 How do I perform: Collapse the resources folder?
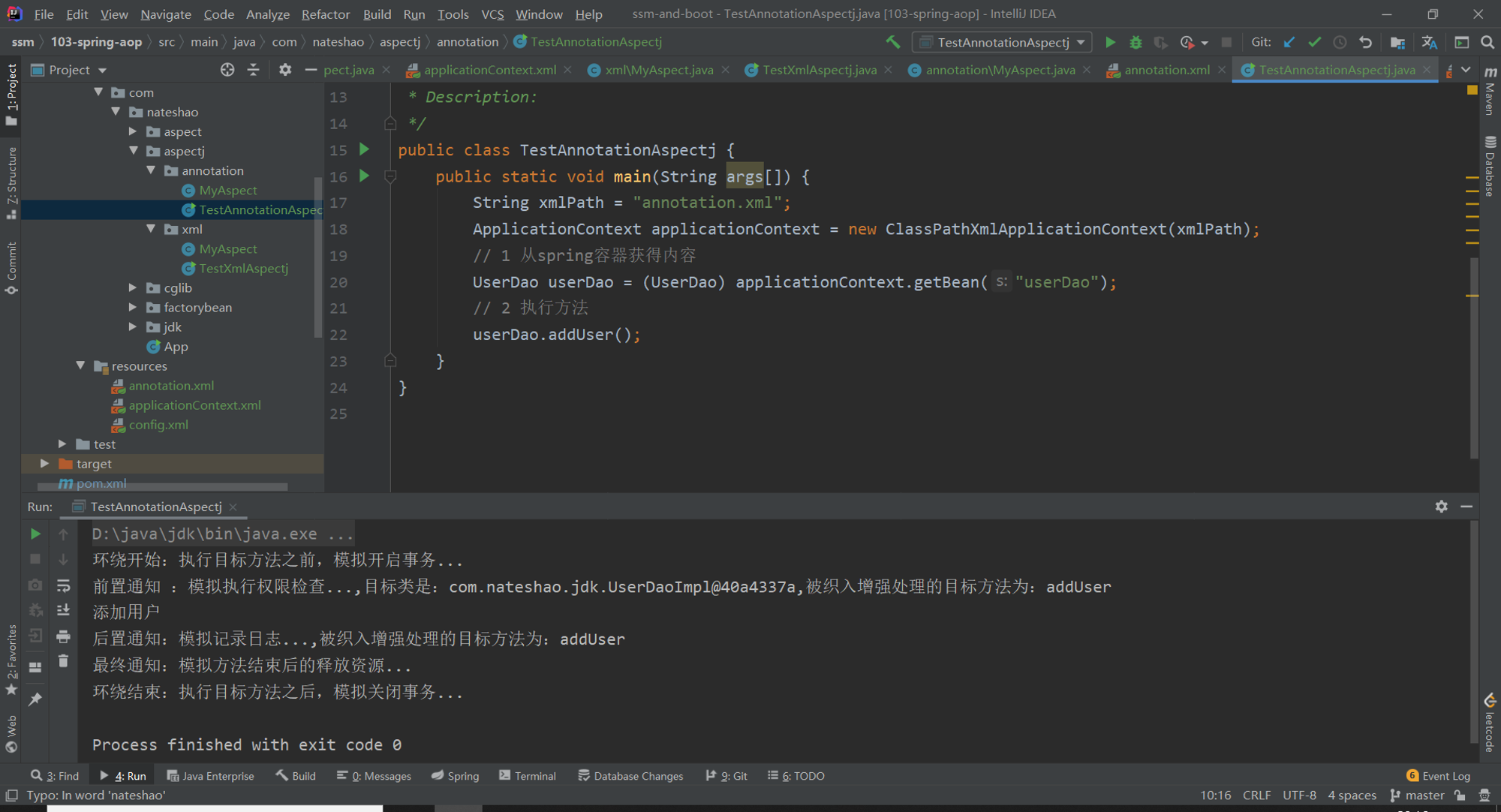pos(81,365)
